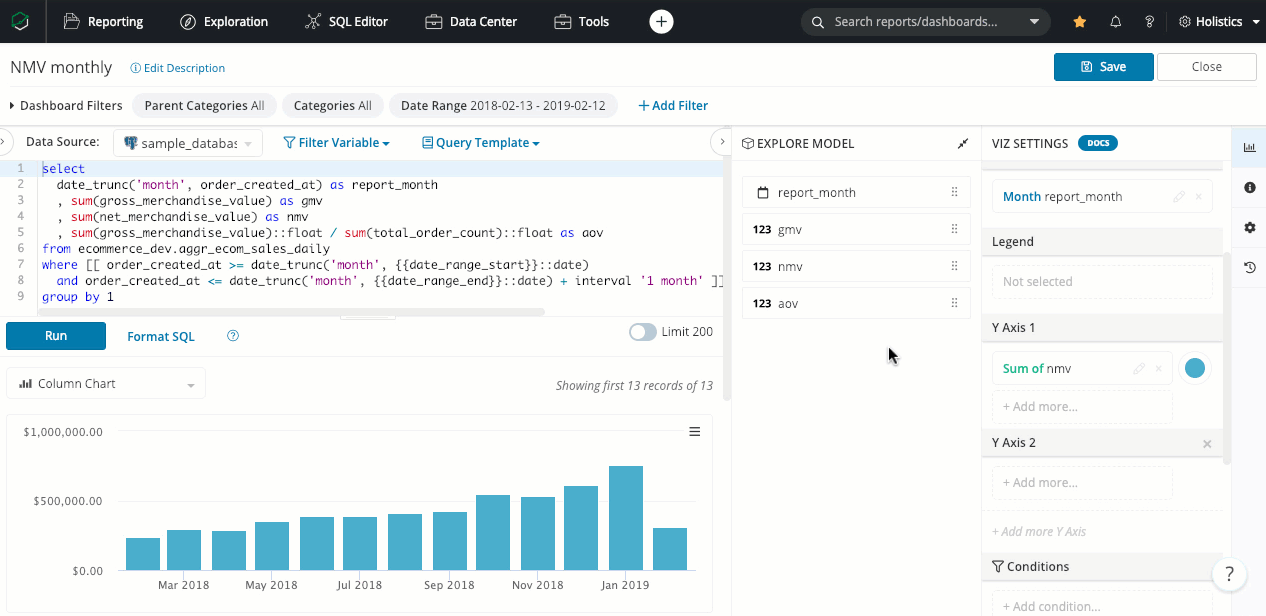Open the info sidebar icon

pyautogui.click(x=1249, y=187)
